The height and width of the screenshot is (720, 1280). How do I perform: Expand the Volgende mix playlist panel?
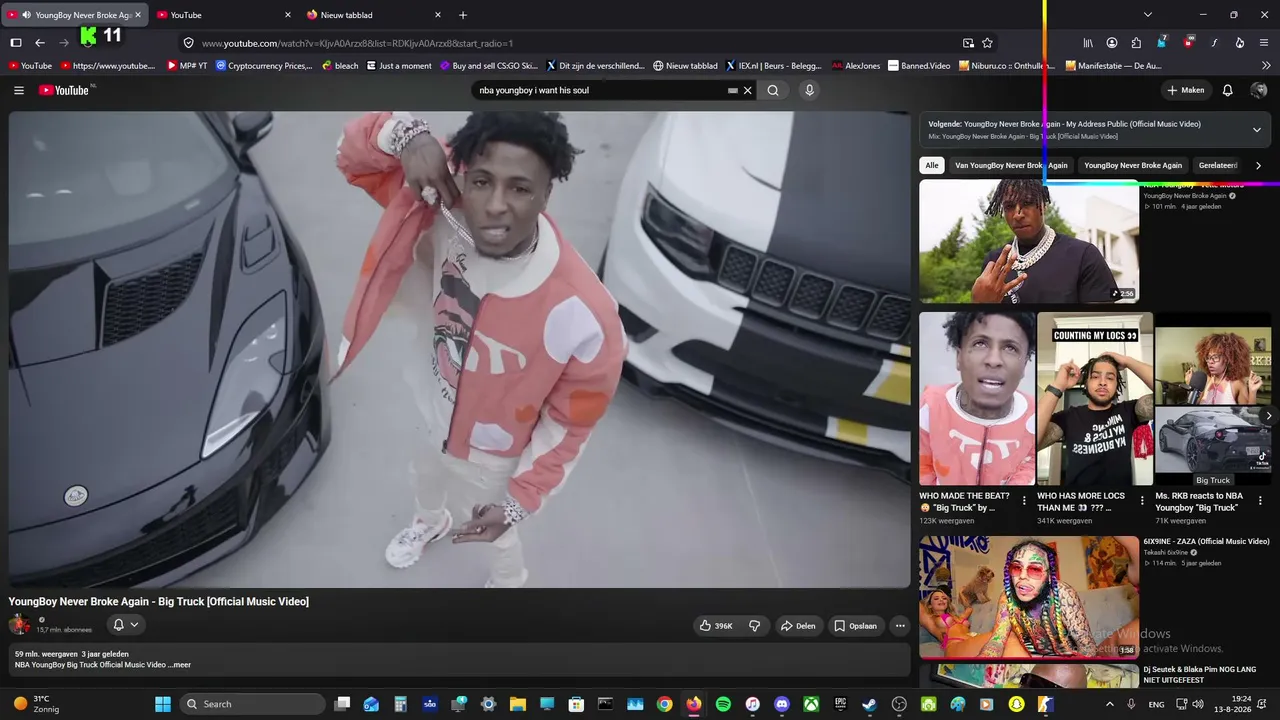(x=1257, y=129)
